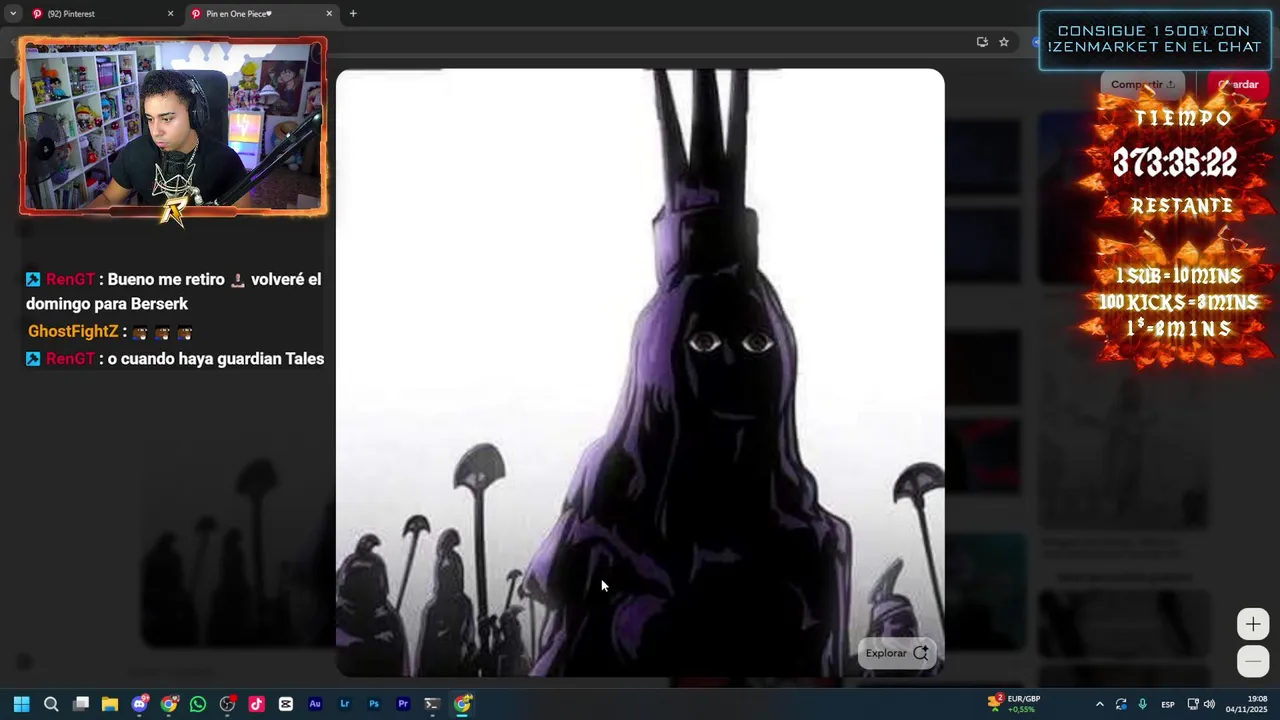Switch to the active Chrome window in taskbar
Image resolution: width=1280 pixels, height=720 pixels.
[462, 704]
